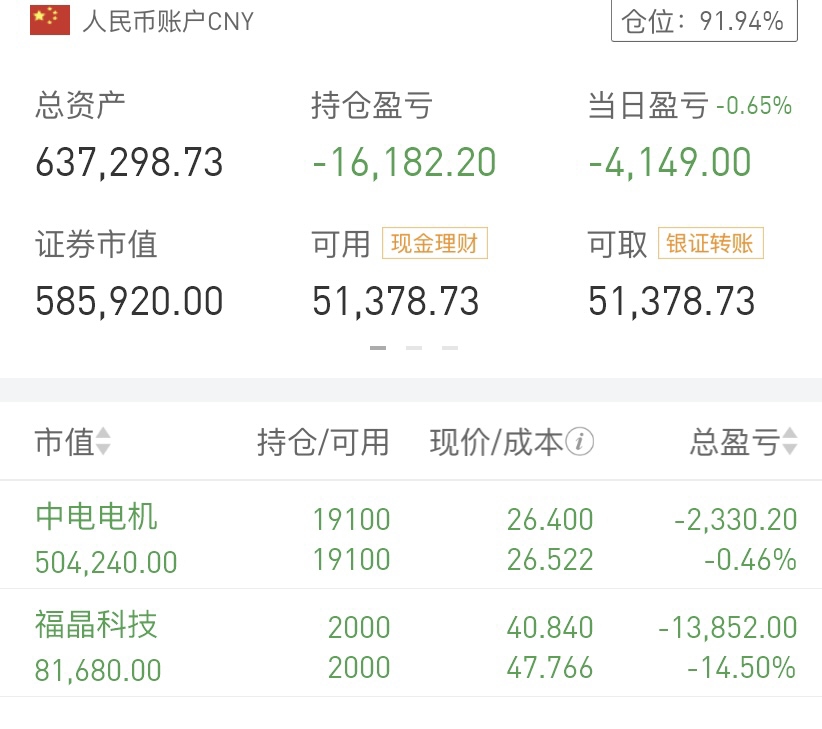Open info icon next to 现价/成本
822x729 pixels.
580,442
